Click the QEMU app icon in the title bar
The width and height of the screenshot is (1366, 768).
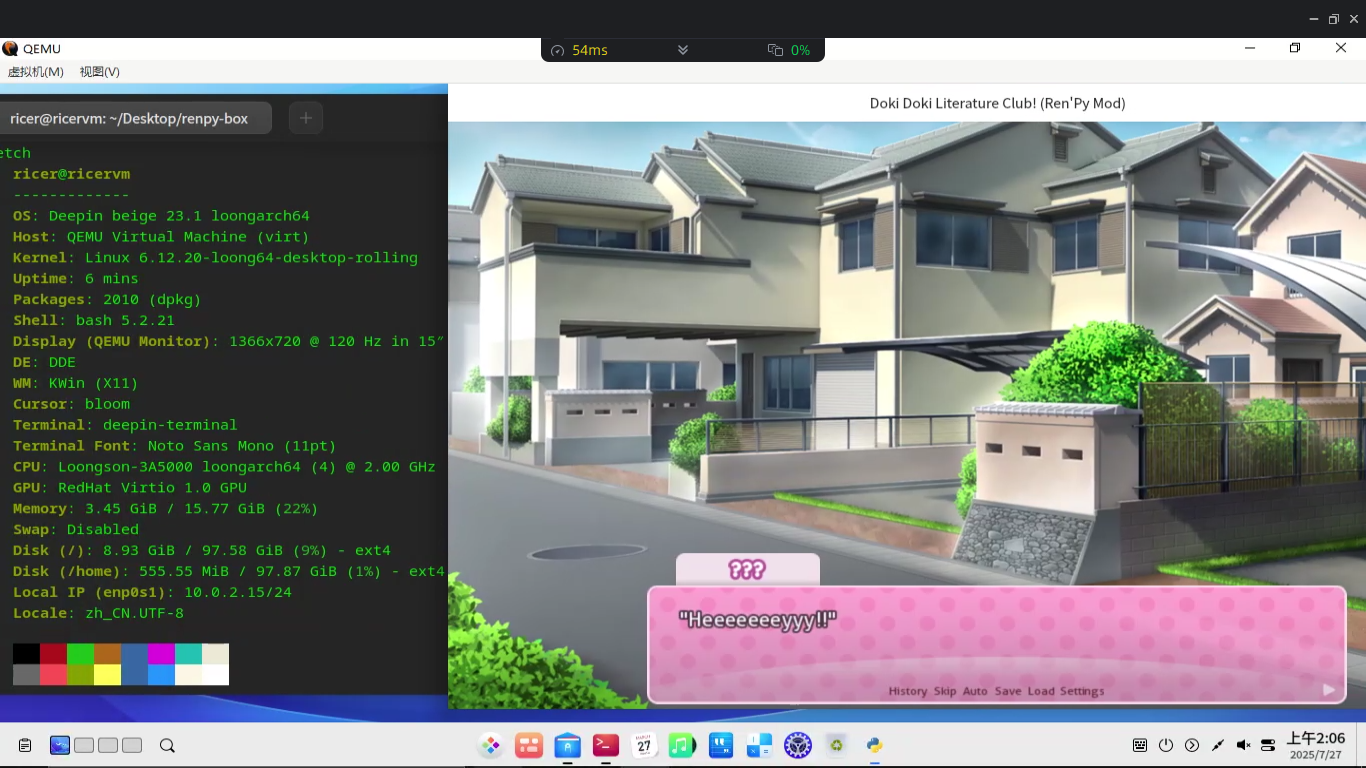(10, 48)
